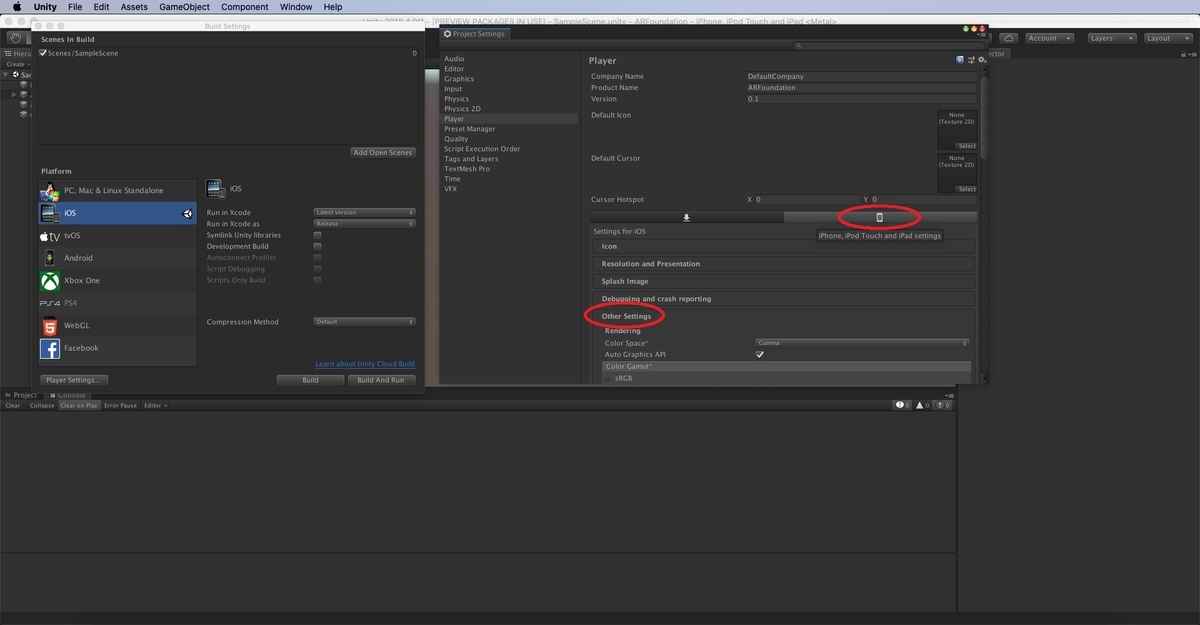Viewport: 1200px width, 625px height.
Task: Click the Unity logo on the iOS row
Action: tap(187, 213)
